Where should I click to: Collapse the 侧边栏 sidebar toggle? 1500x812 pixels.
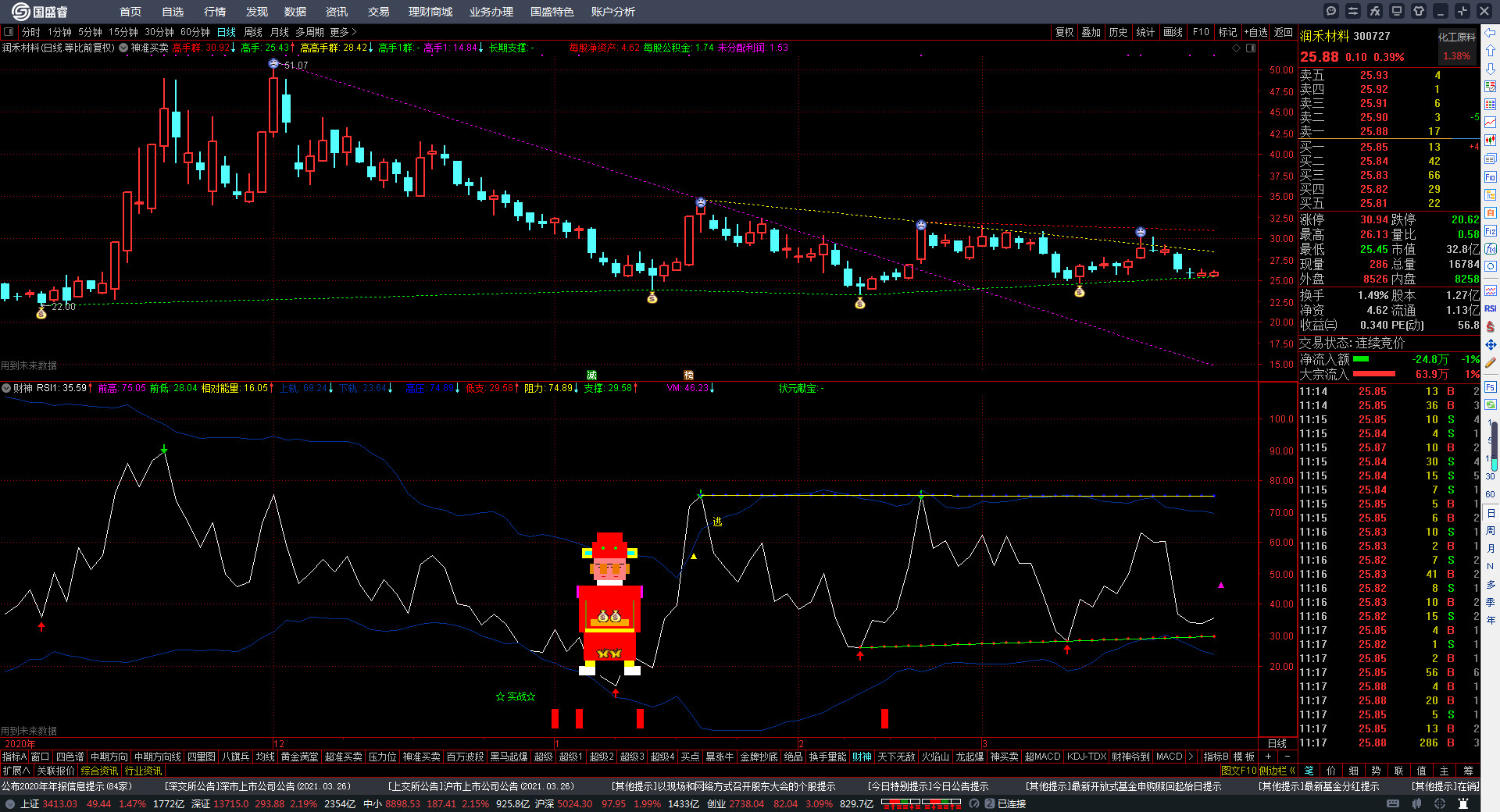click(x=1278, y=771)
